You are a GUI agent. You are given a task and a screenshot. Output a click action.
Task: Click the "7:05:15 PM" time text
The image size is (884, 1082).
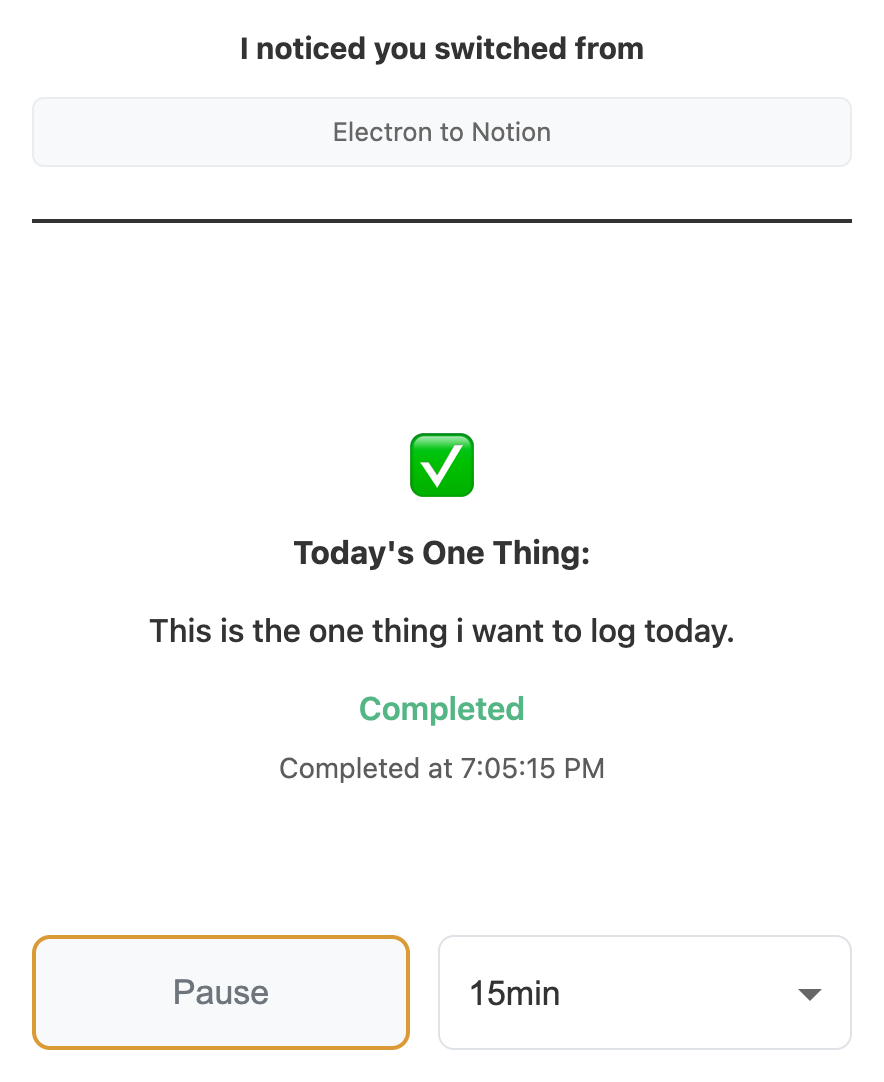point(532,769)
